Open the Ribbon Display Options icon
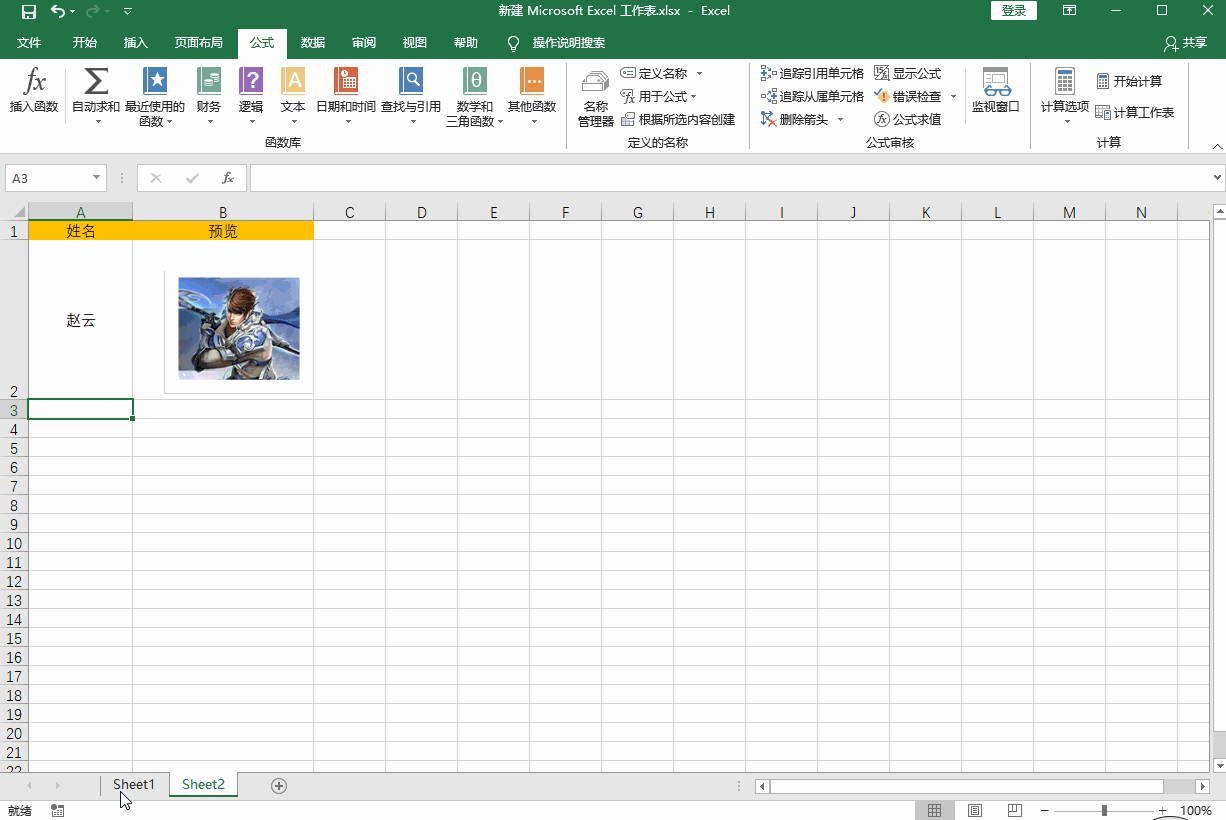Image resolution: width=1226 pixels, height=820 pixels. pos(1070,10)
